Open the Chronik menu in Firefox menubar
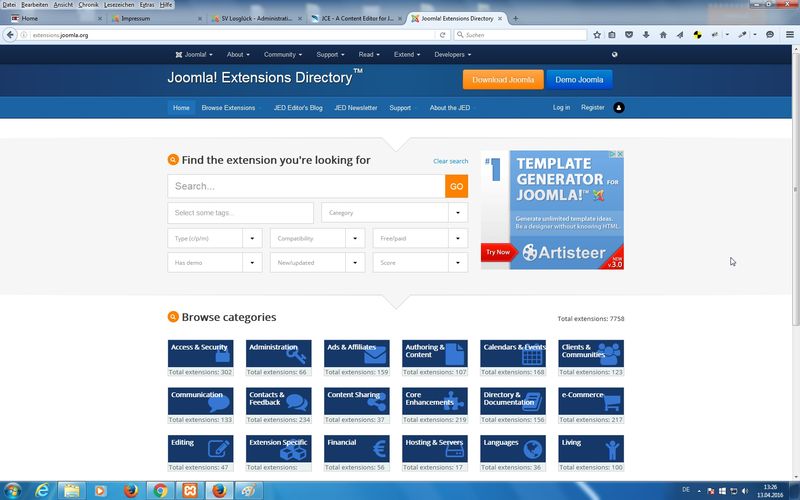Image resolution: width=800 pixels, height=500 pixels. pyautogui.click(x=88, y=5)
